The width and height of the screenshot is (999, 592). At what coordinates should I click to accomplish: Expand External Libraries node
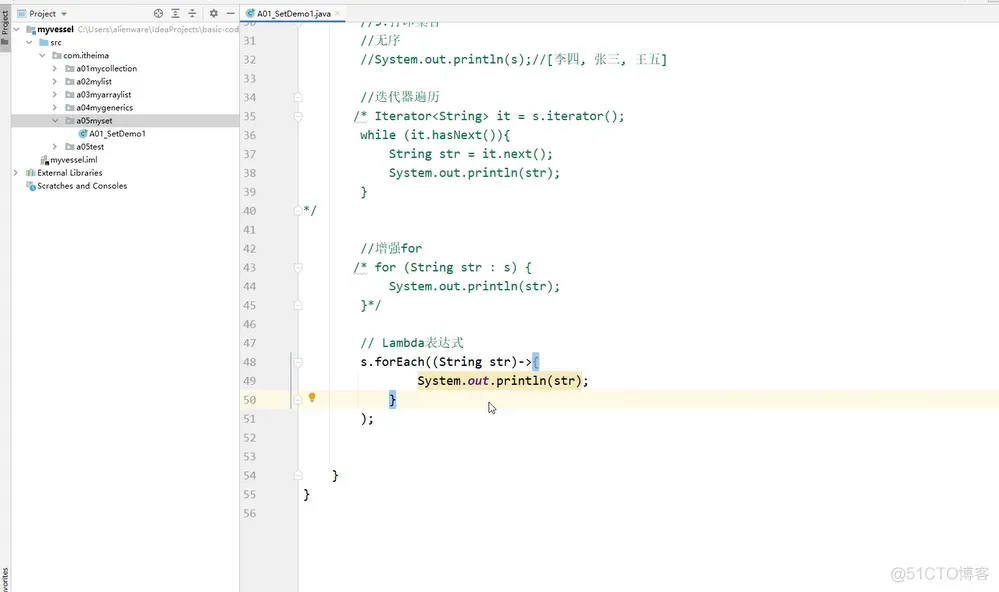pyautogui.click(x=16, y=173)
